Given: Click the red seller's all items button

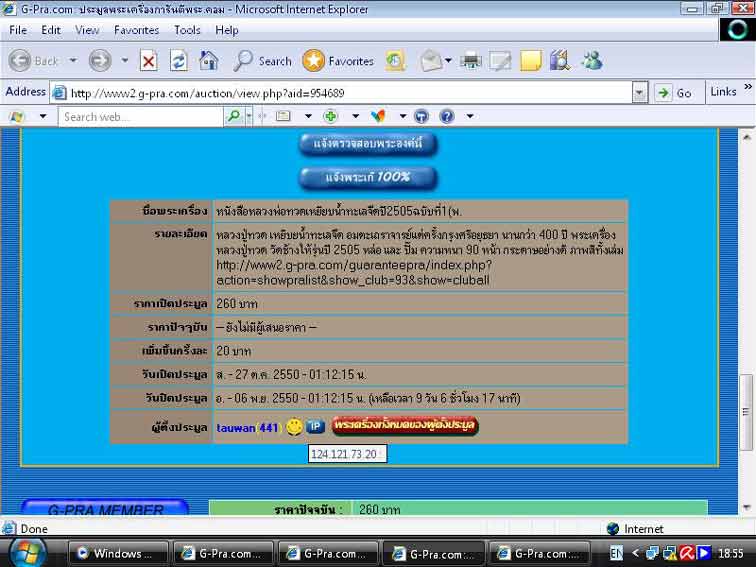Looking at the screenshot, I should [x=405, y=426].
